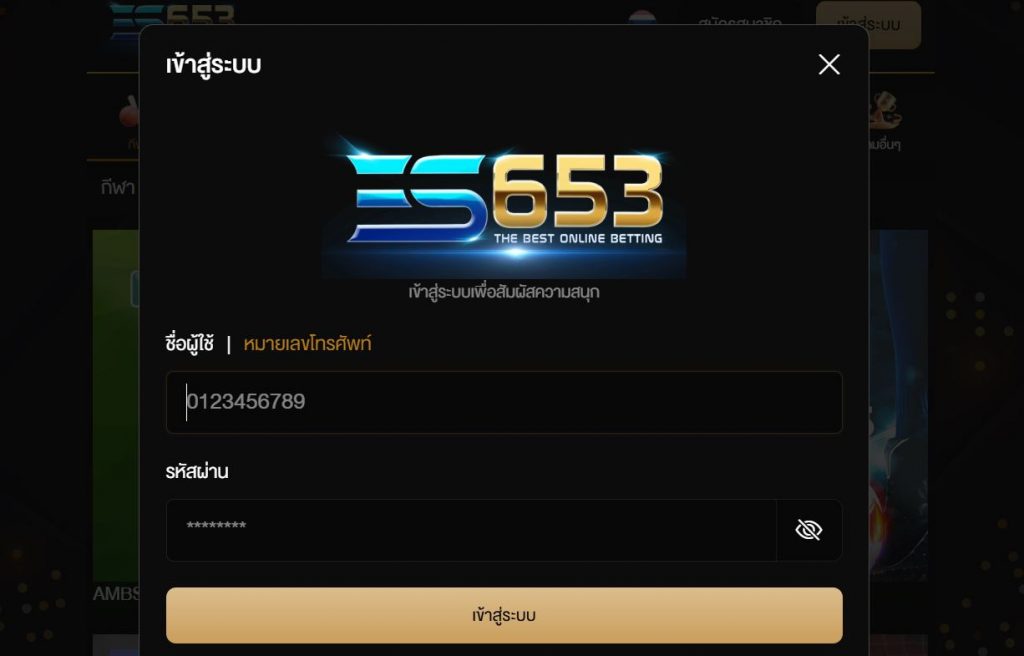Click into the รหัสผ่าน password field
The image size is (1024, 656).
(x=471, y=530)
